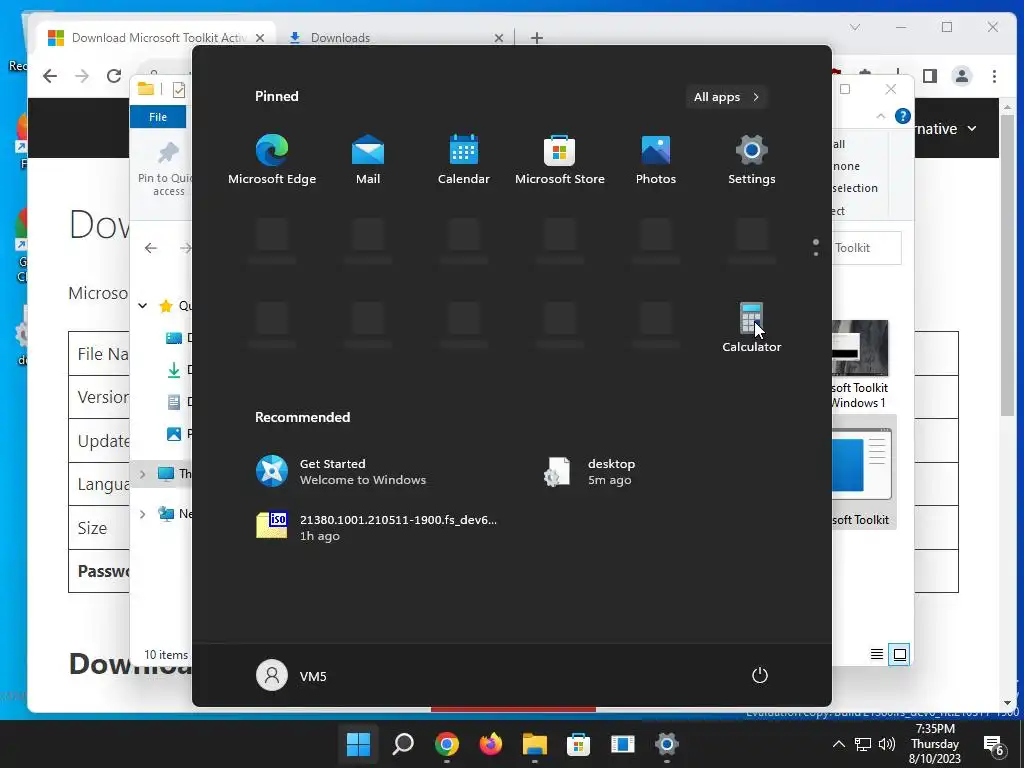Switch Explorer to details view
The image size is (1024, 768).
(x=877, y=654)
